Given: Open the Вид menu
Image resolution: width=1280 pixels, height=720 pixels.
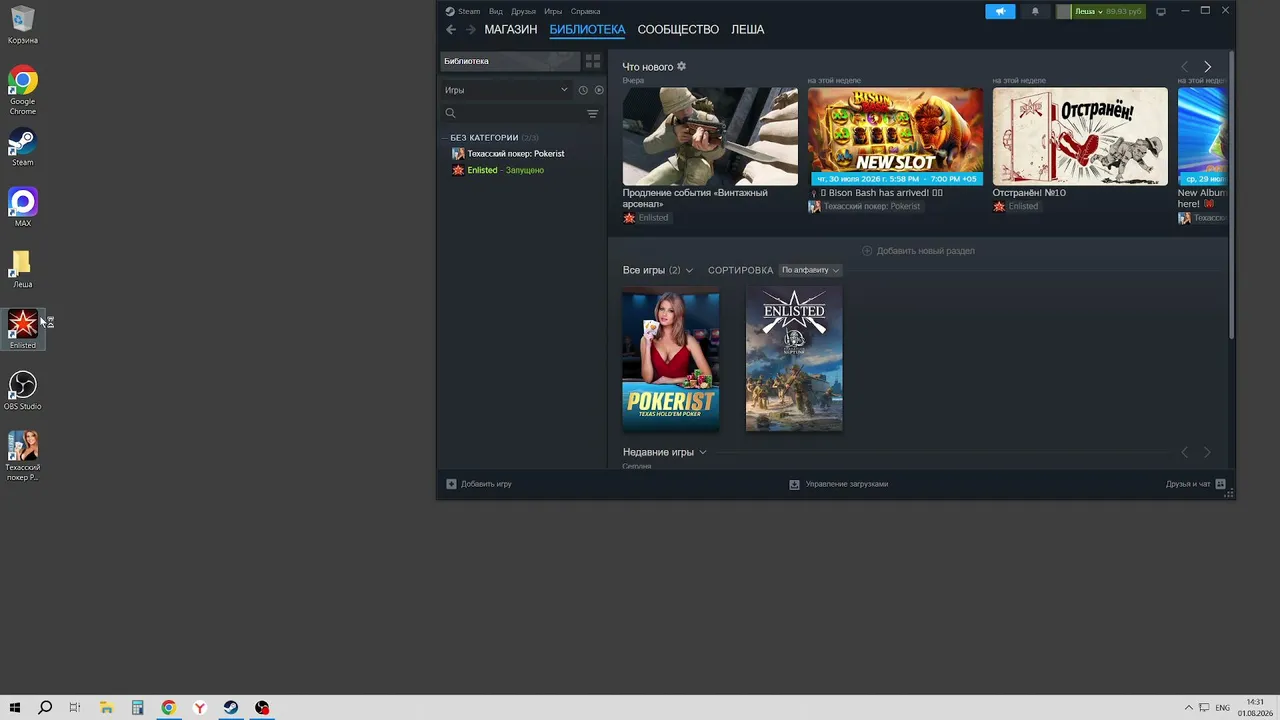Looking at the screenshot, I should tap(496, 12).
